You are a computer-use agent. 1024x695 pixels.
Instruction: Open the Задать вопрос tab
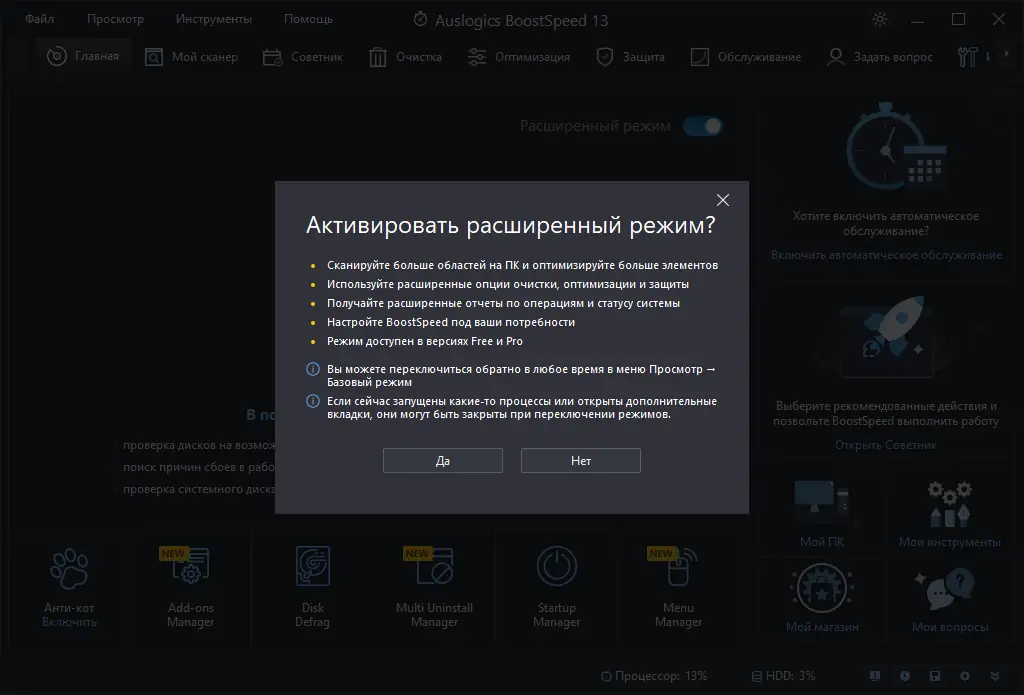(879, 57)
